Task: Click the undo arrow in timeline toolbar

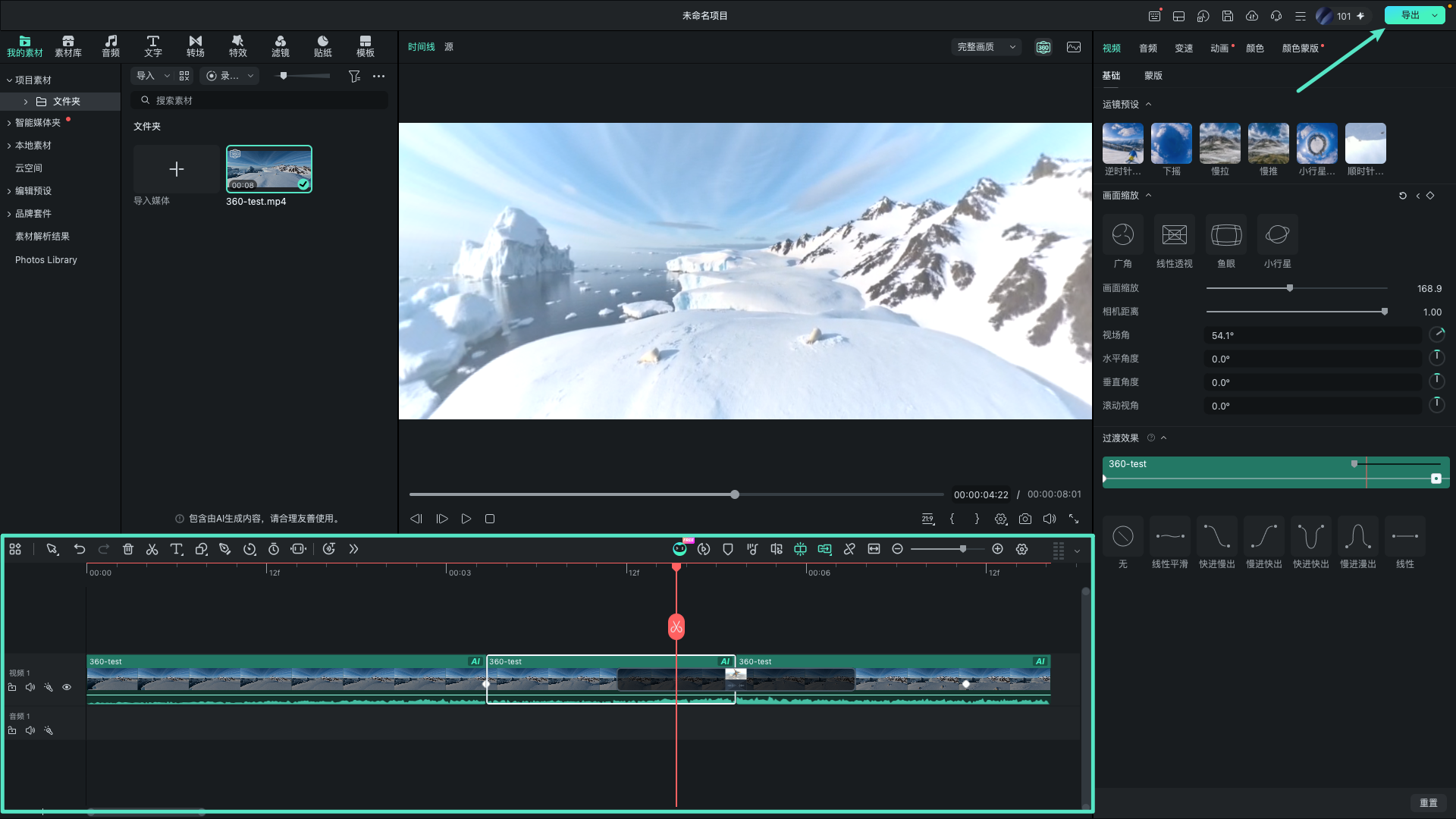Action: (x=80, y=549)
